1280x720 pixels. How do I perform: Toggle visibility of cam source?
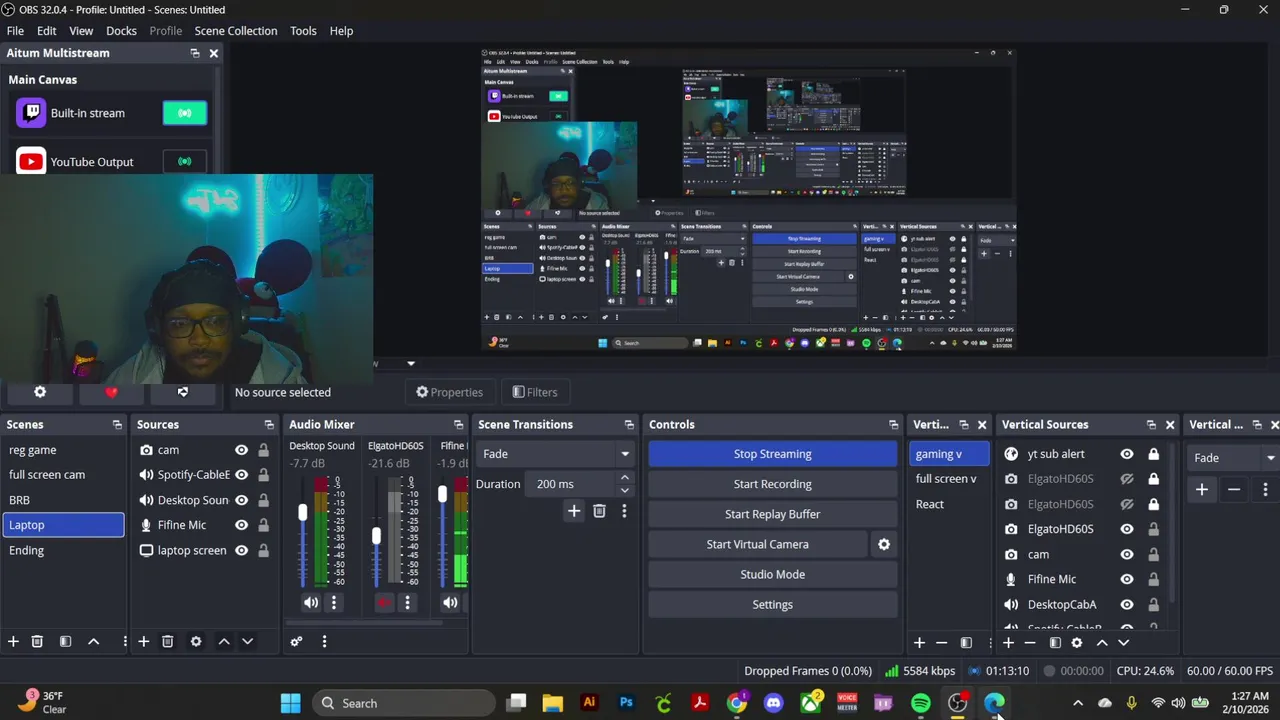pos(241,450)
